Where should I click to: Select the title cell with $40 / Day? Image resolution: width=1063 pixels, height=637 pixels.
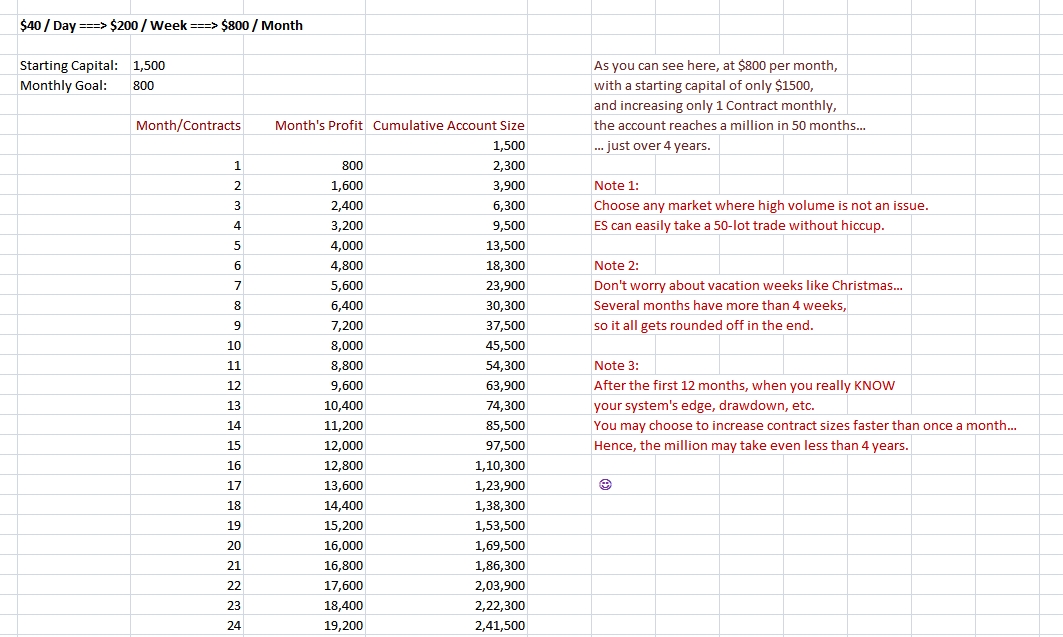[161, 26]
